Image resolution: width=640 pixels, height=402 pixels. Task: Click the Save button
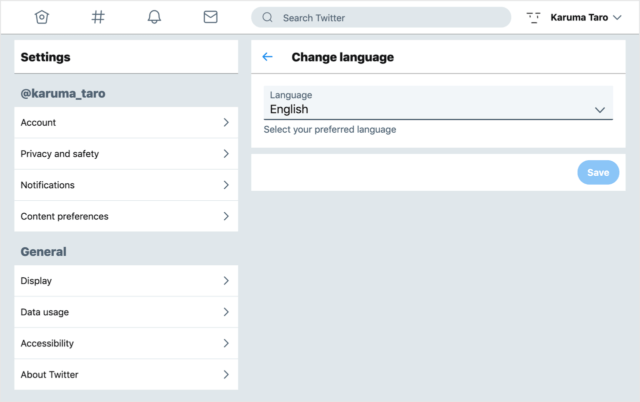pos(598,172)
